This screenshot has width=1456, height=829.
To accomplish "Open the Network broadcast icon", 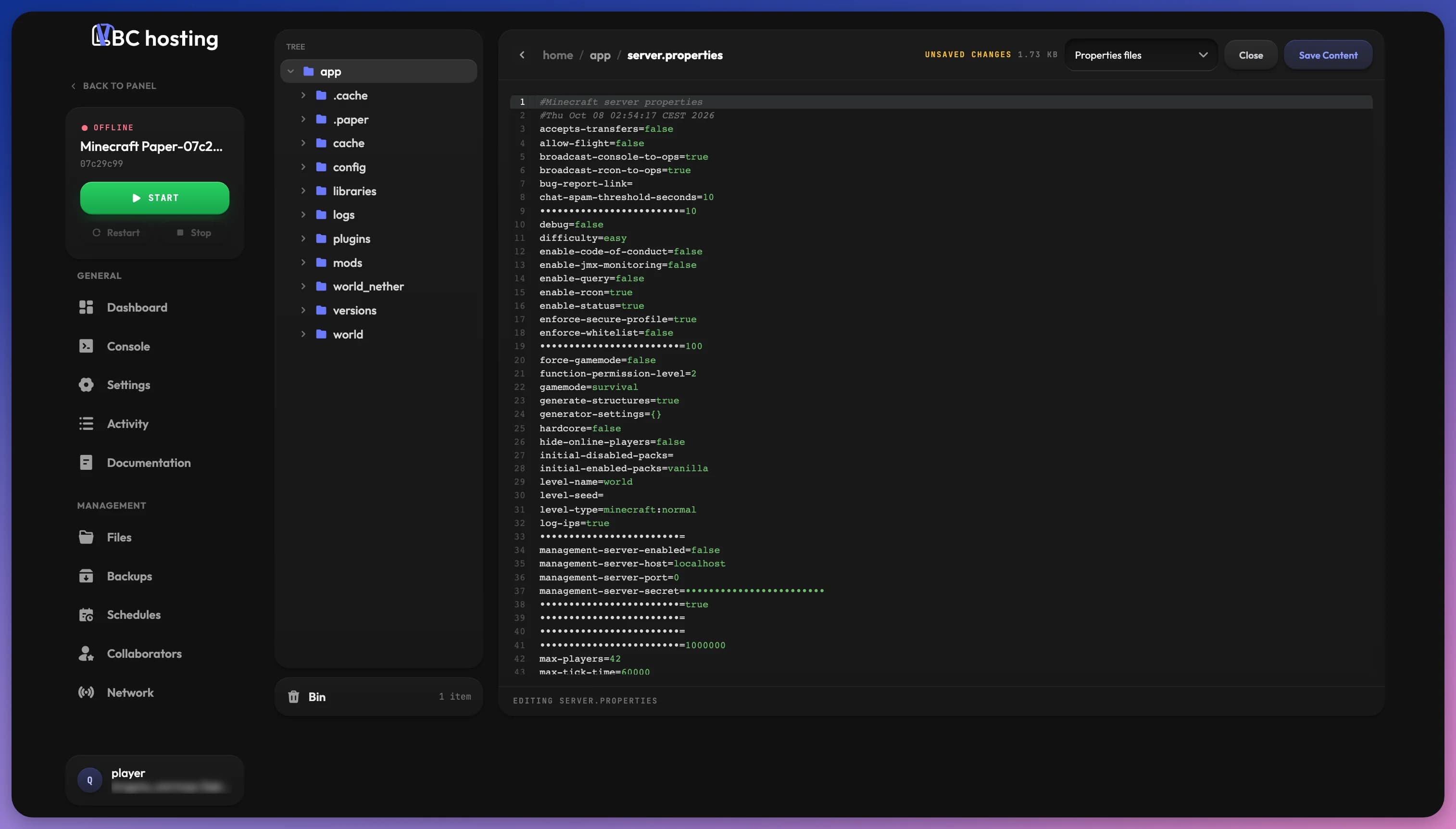I will click(x=86, y=692).
